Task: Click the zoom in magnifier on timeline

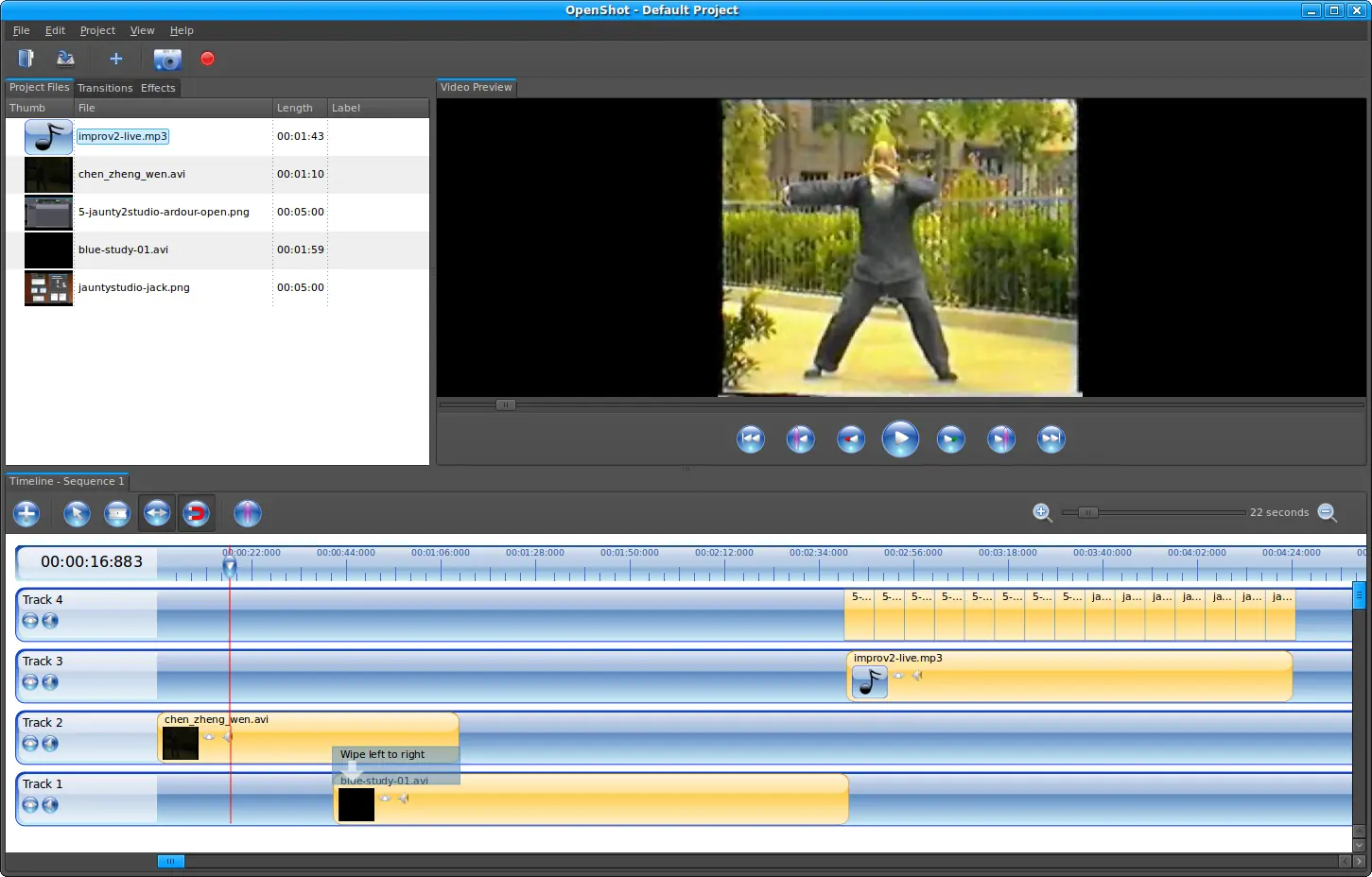Action: 1042,512
